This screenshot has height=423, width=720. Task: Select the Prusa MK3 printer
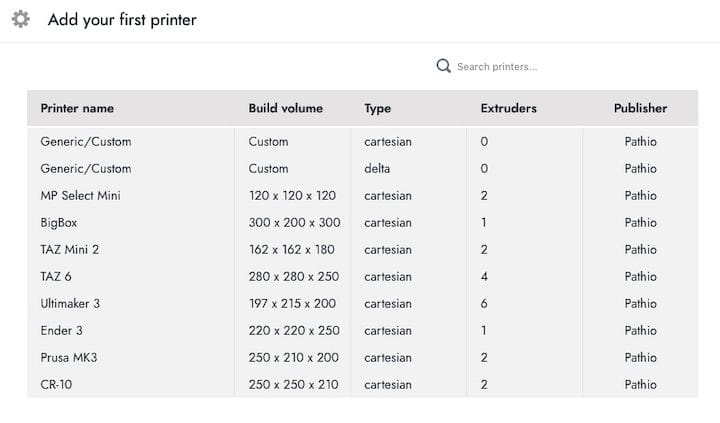pos(67,358)
